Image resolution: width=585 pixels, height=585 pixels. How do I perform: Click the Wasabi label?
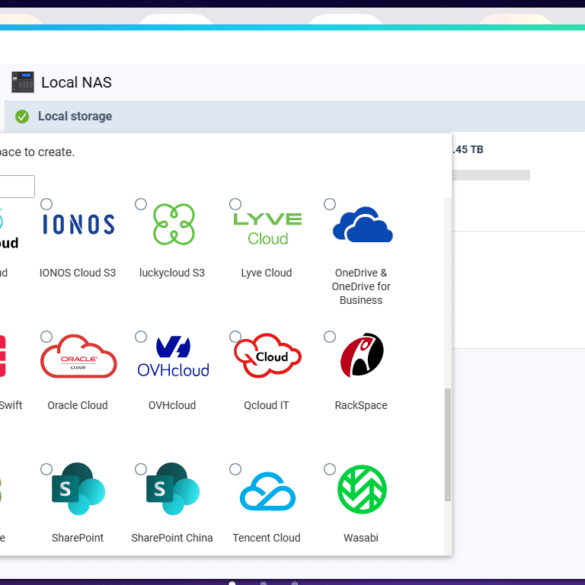pos(361,538)
